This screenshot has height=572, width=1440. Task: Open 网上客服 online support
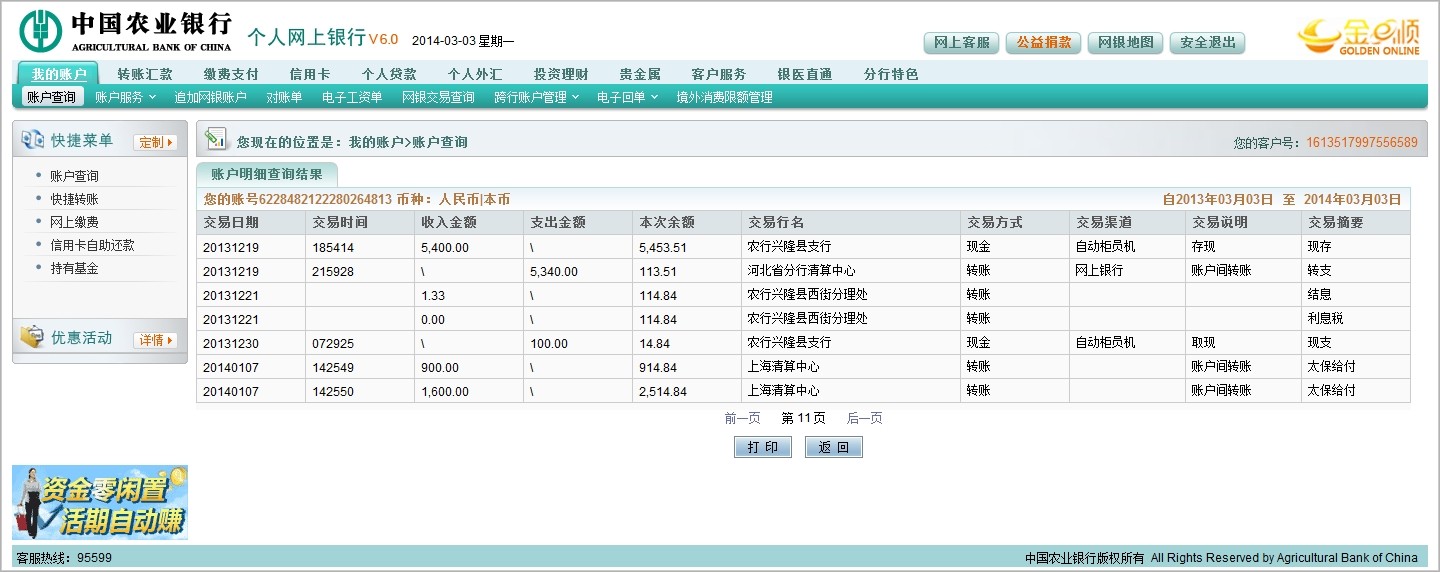960,42
